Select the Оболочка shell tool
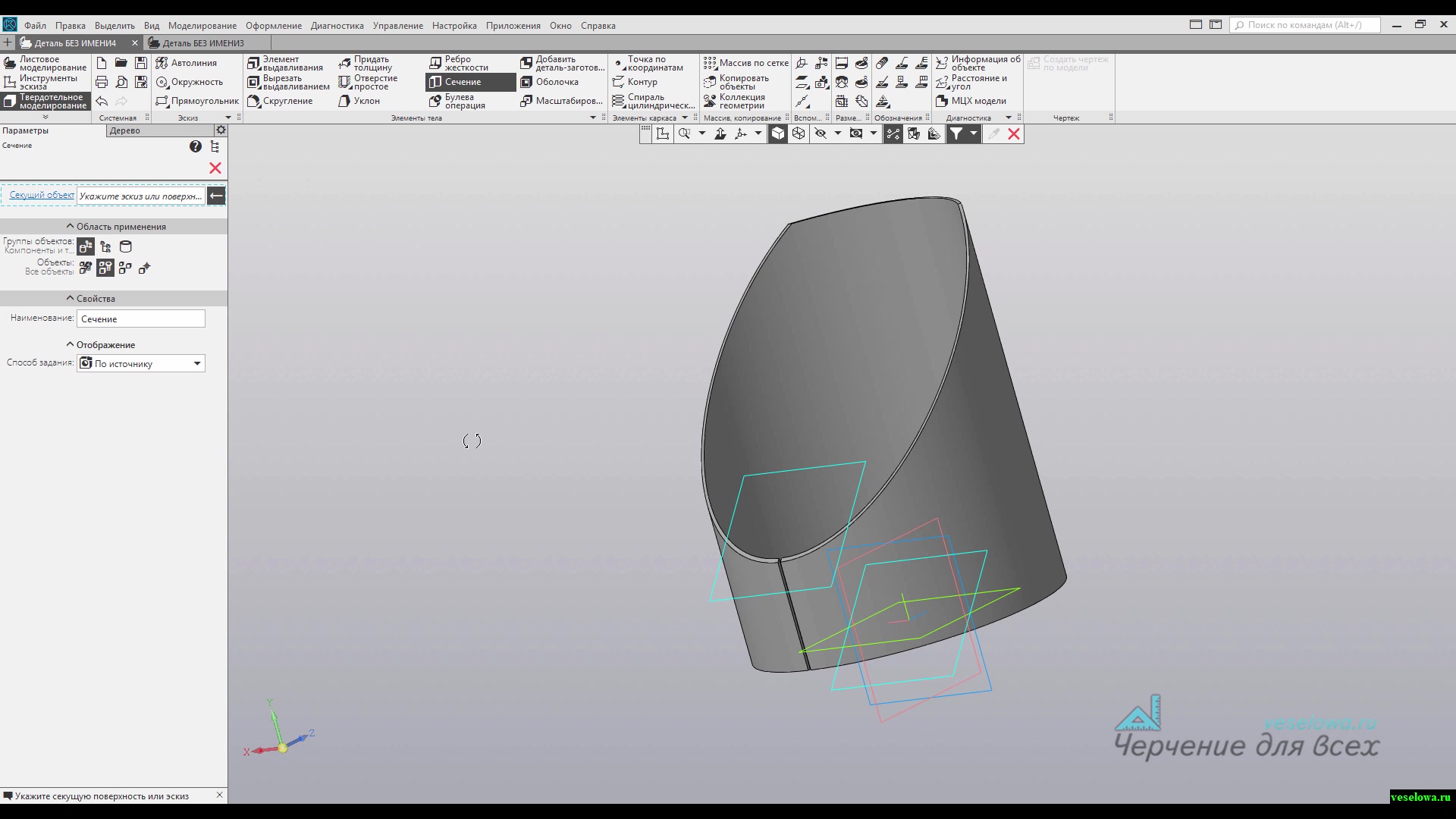 (x=550, y=82)
